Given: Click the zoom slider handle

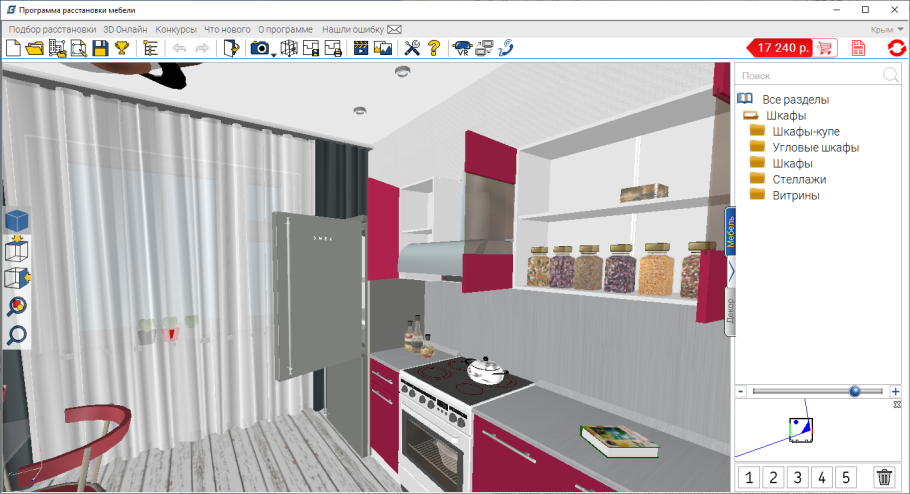Looking at the screenshot, I should tap(855, 391).
